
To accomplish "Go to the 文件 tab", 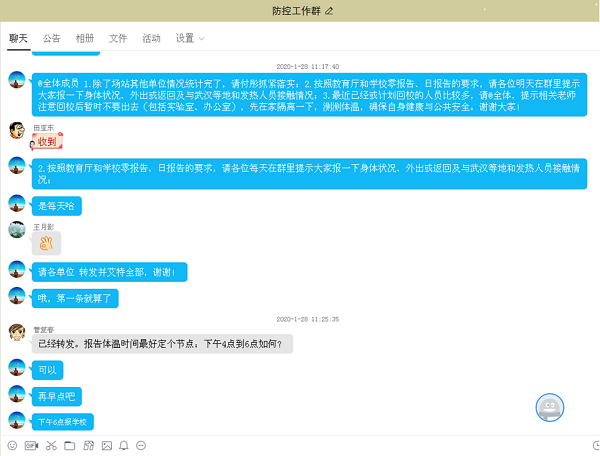I will [x=118, y=38].
